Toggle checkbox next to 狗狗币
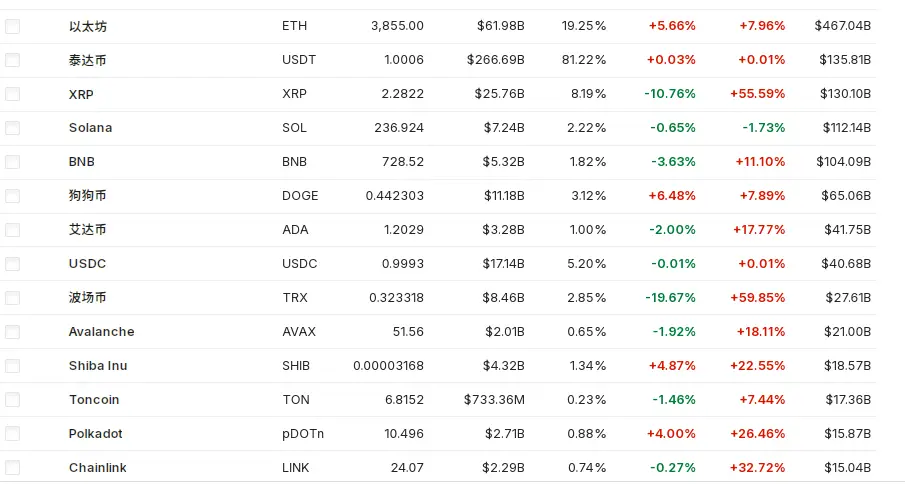 (x=12, y=196)
